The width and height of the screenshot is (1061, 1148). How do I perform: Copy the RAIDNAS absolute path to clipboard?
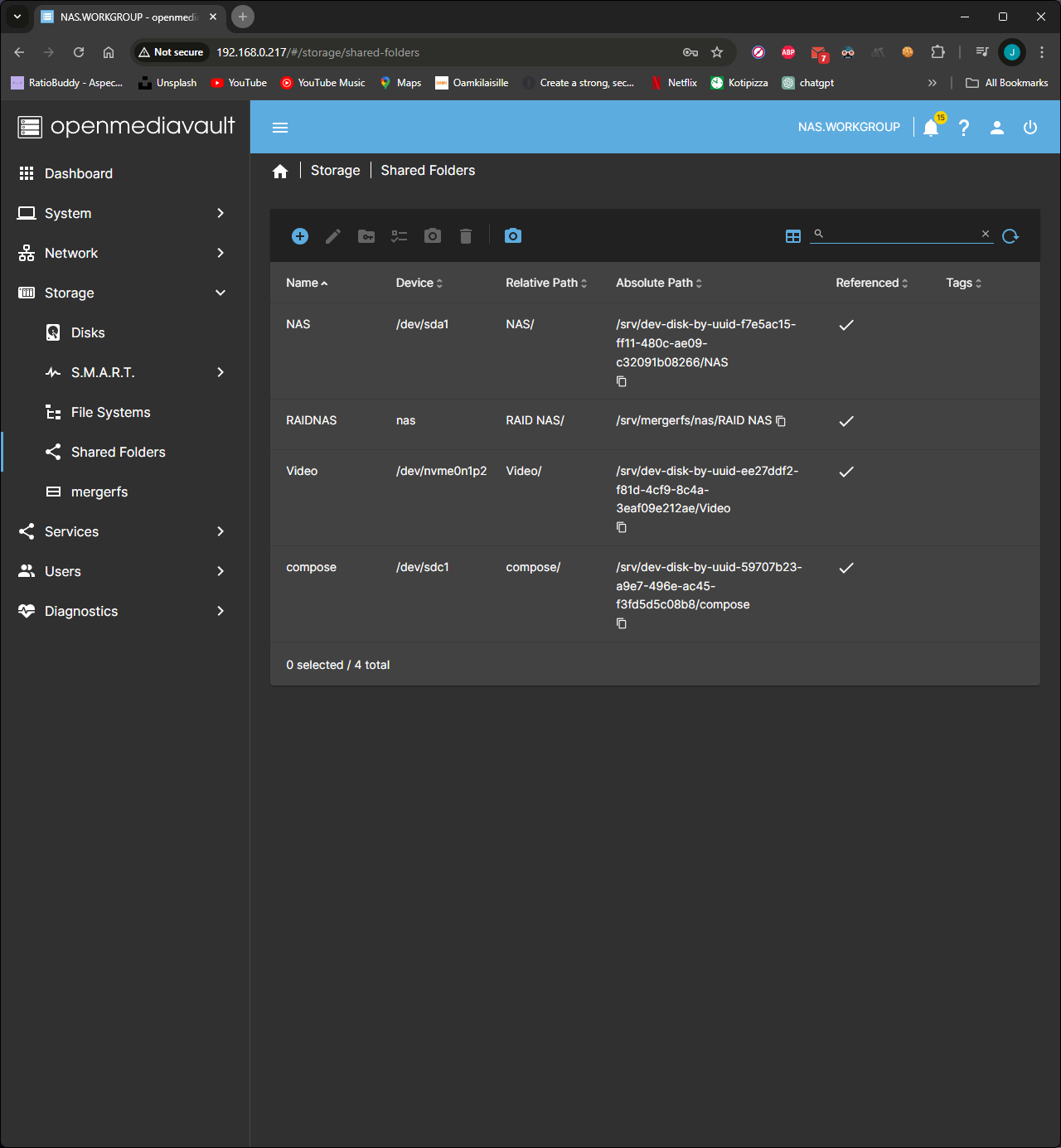781,421
